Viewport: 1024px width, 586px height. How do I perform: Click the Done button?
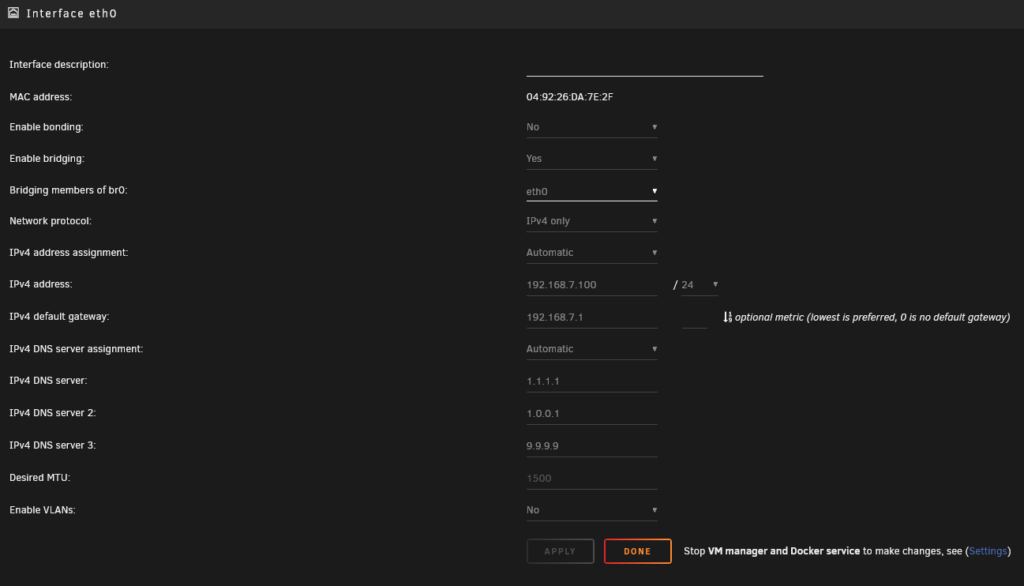637,551
